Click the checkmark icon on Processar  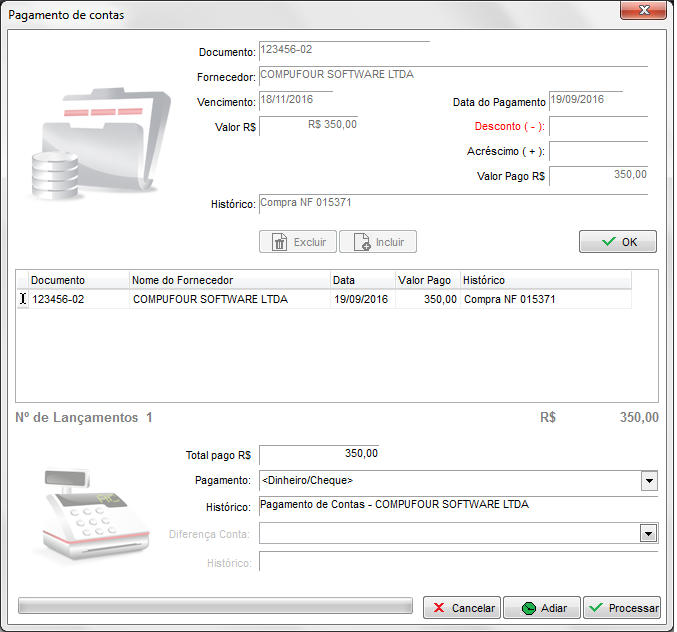[596, 608]
